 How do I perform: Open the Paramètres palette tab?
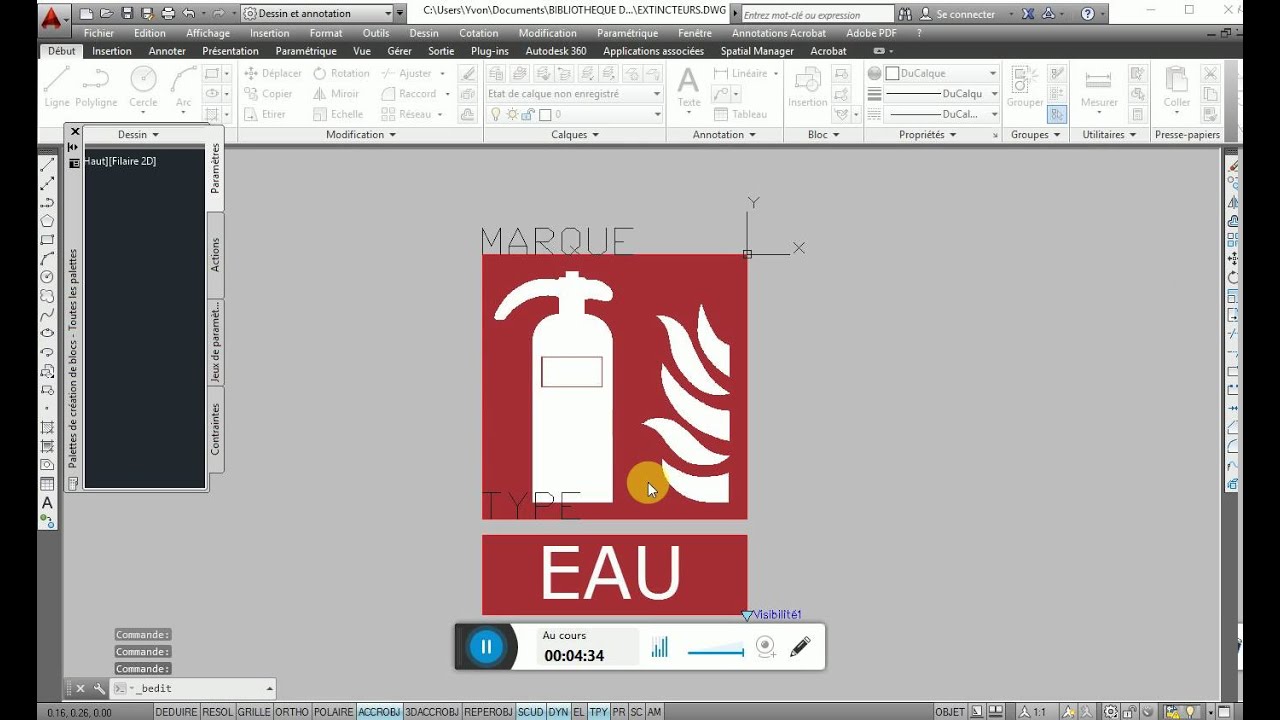[215, 168]
